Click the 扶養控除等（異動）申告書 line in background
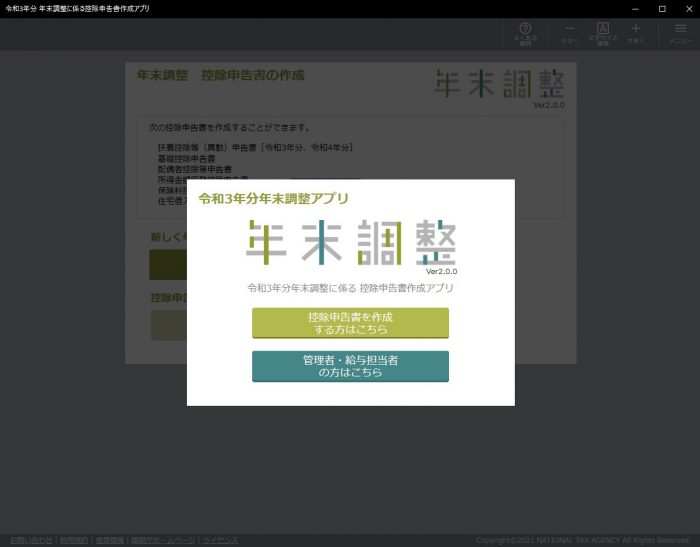The height and width of the screenshot is (547, 700). coord(255,147)
